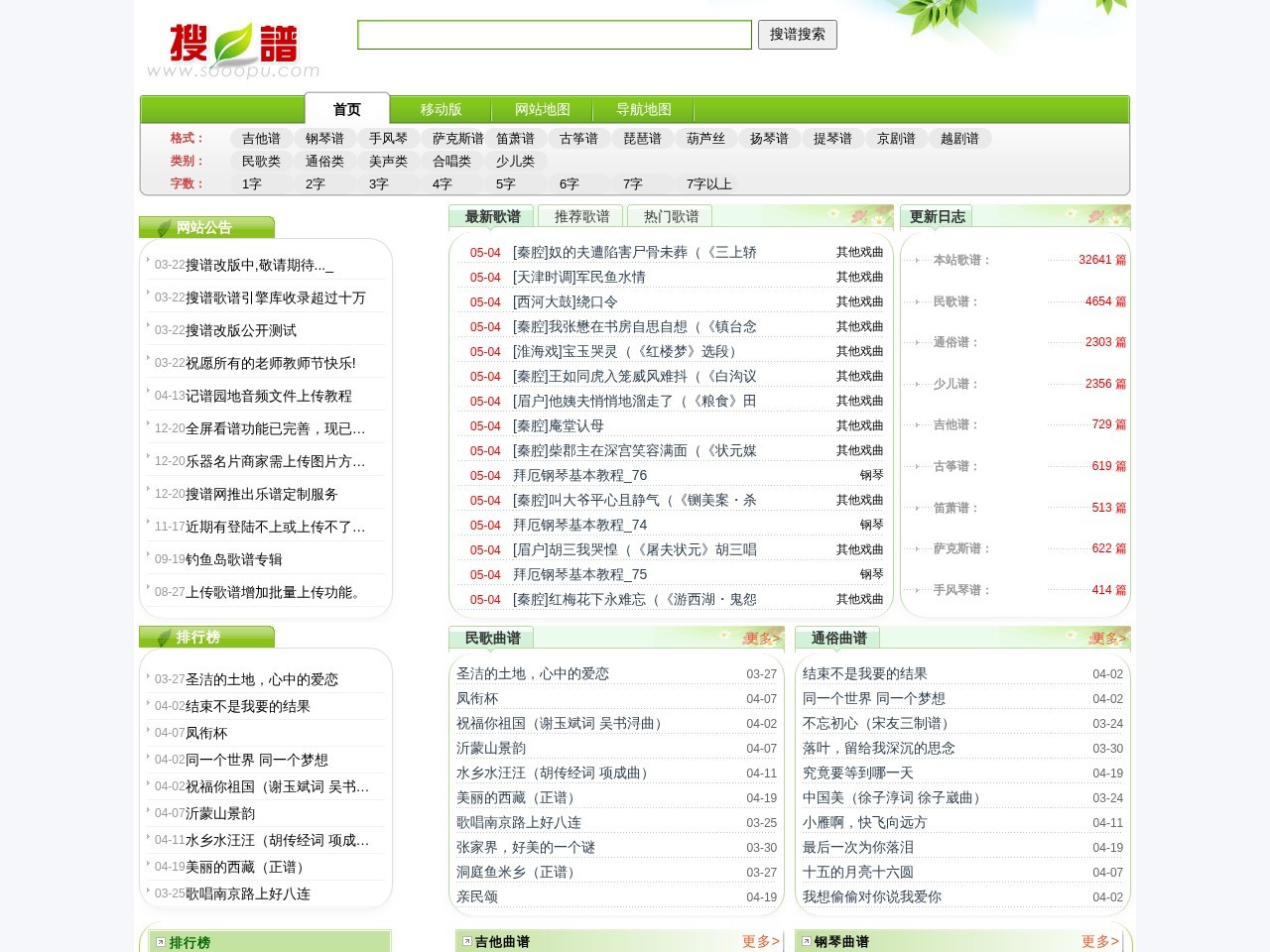Open 民歌曲谱 更多 link
Viewport: 1270px width, 952px height.
763,639
